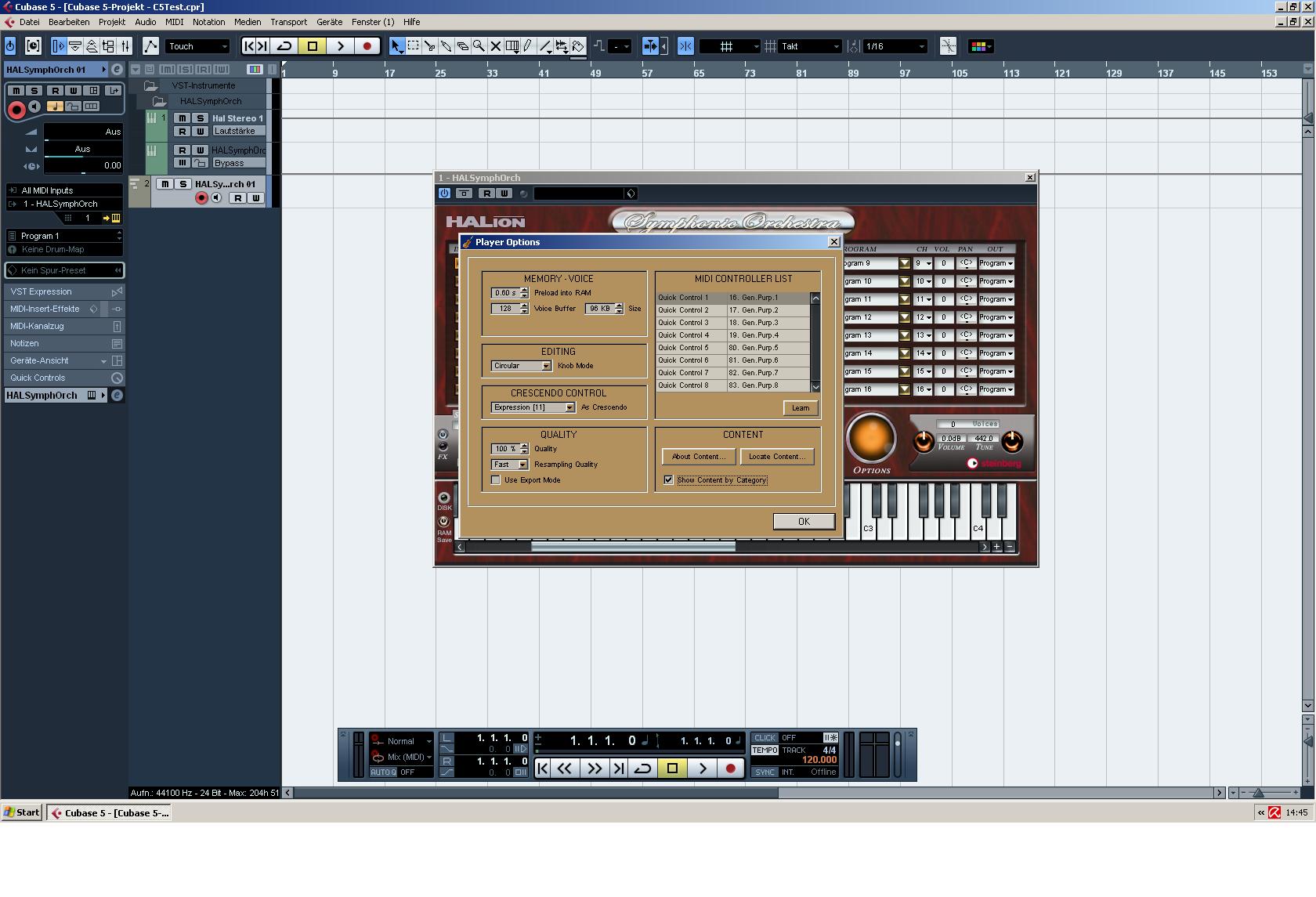Toggle Snap on/off in toolbar
1316x897 pixels.
tap(685, 46)
